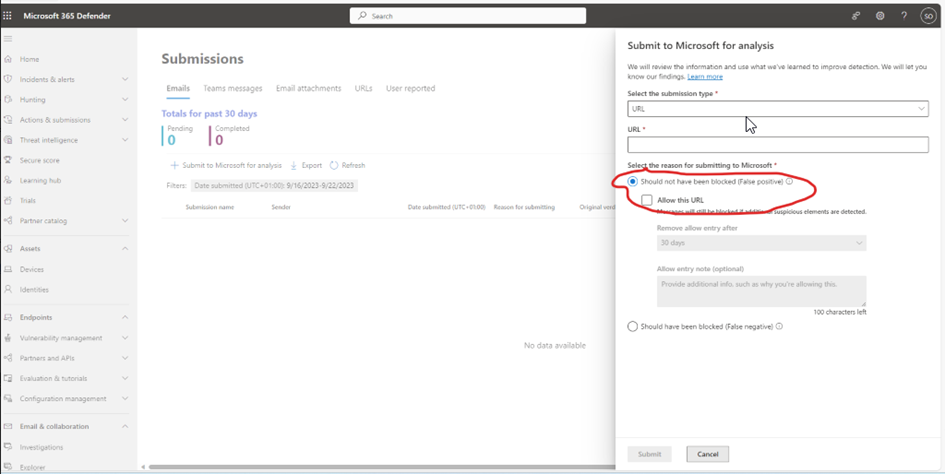Collapse the Assets section chevron
Screen dimensions: 945x474
pos(125,248)
